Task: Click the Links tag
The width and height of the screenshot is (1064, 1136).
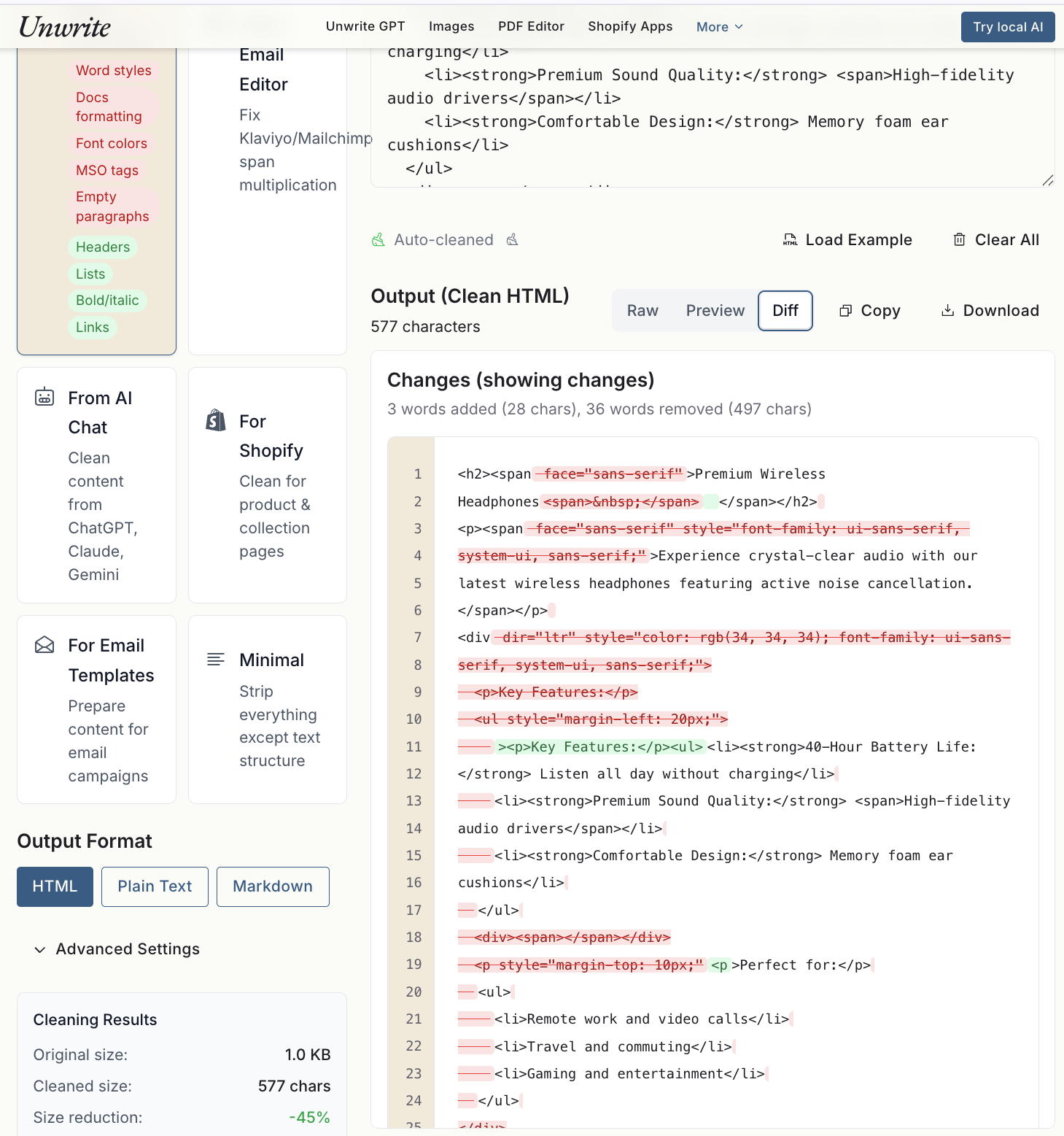Action: [93, 327]
